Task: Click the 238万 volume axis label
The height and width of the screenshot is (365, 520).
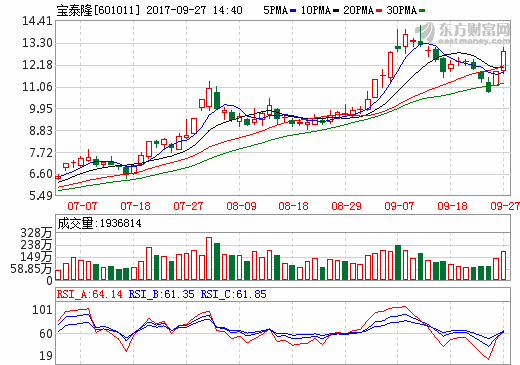Action: click(x=37, y=245)
